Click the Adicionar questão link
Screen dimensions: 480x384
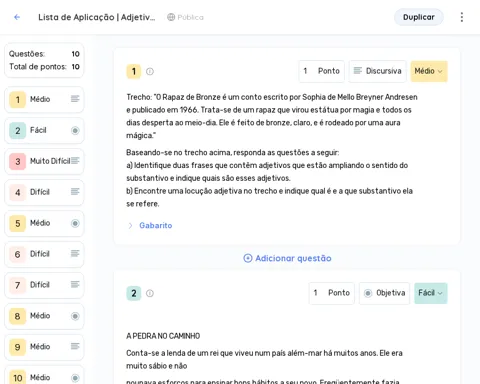coord(287,258)
